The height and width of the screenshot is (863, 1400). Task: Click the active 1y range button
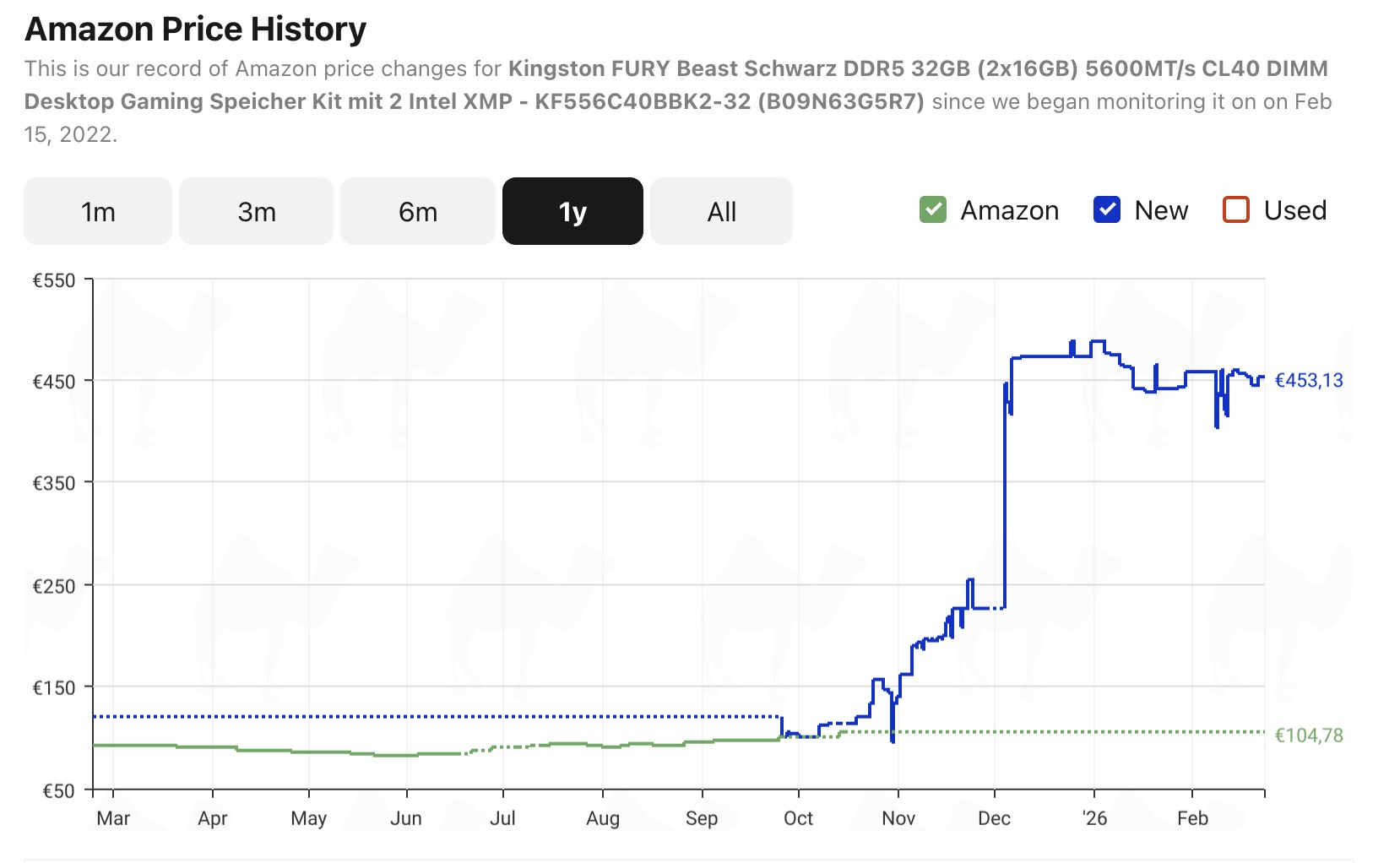572,211
